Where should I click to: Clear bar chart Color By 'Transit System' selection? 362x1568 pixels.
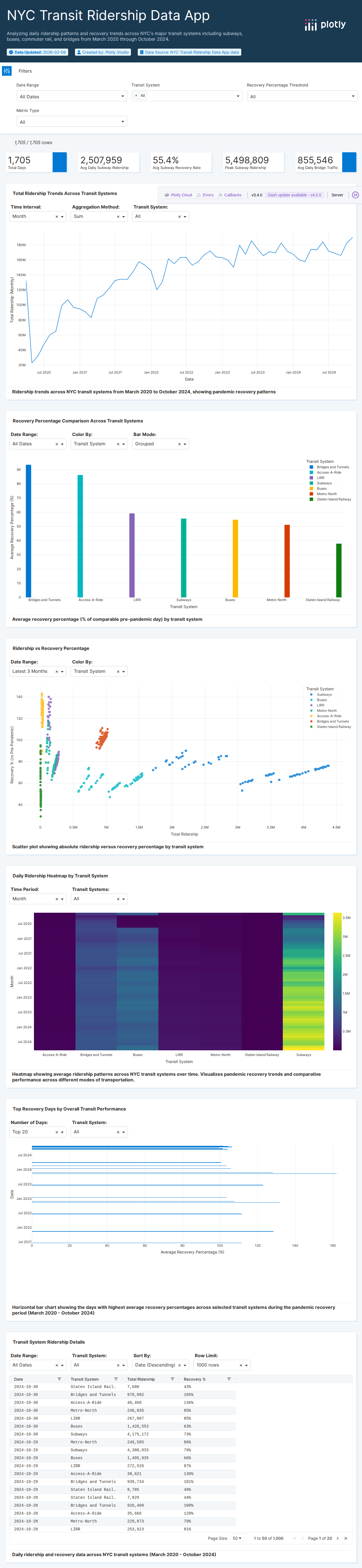(118, 444)
